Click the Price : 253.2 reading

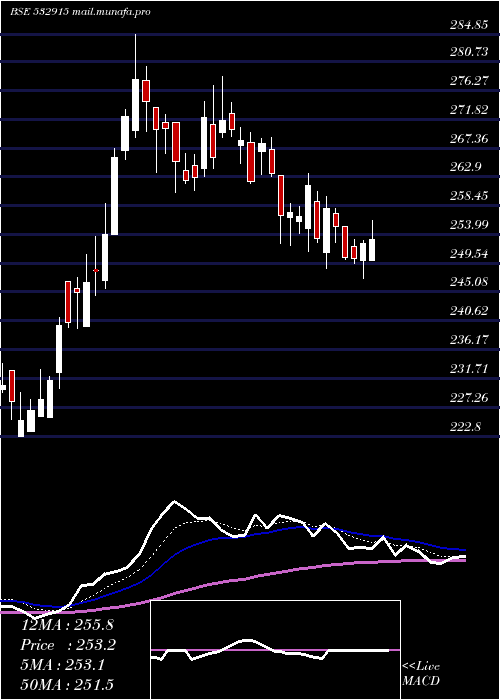point(68,645)
